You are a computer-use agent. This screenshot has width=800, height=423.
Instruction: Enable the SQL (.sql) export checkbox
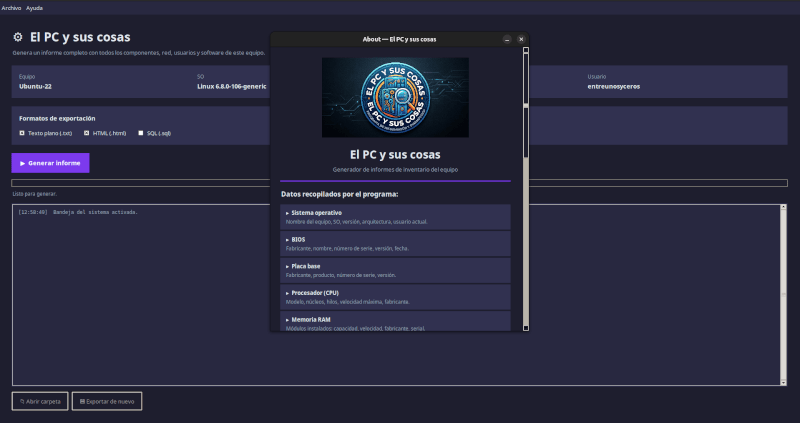(x=141, y=133)
